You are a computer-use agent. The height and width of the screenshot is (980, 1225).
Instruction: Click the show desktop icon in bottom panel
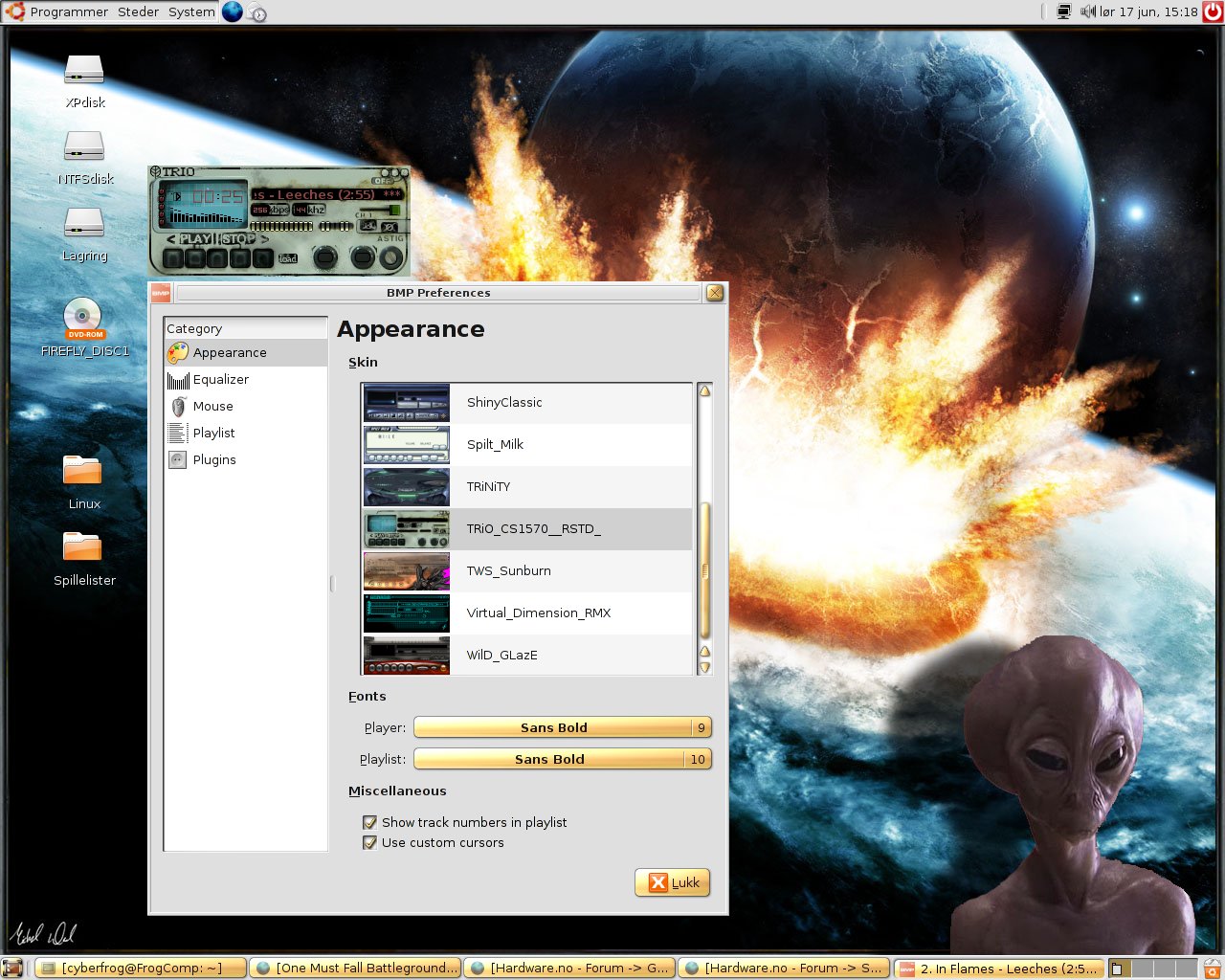[x=12, y=968]
